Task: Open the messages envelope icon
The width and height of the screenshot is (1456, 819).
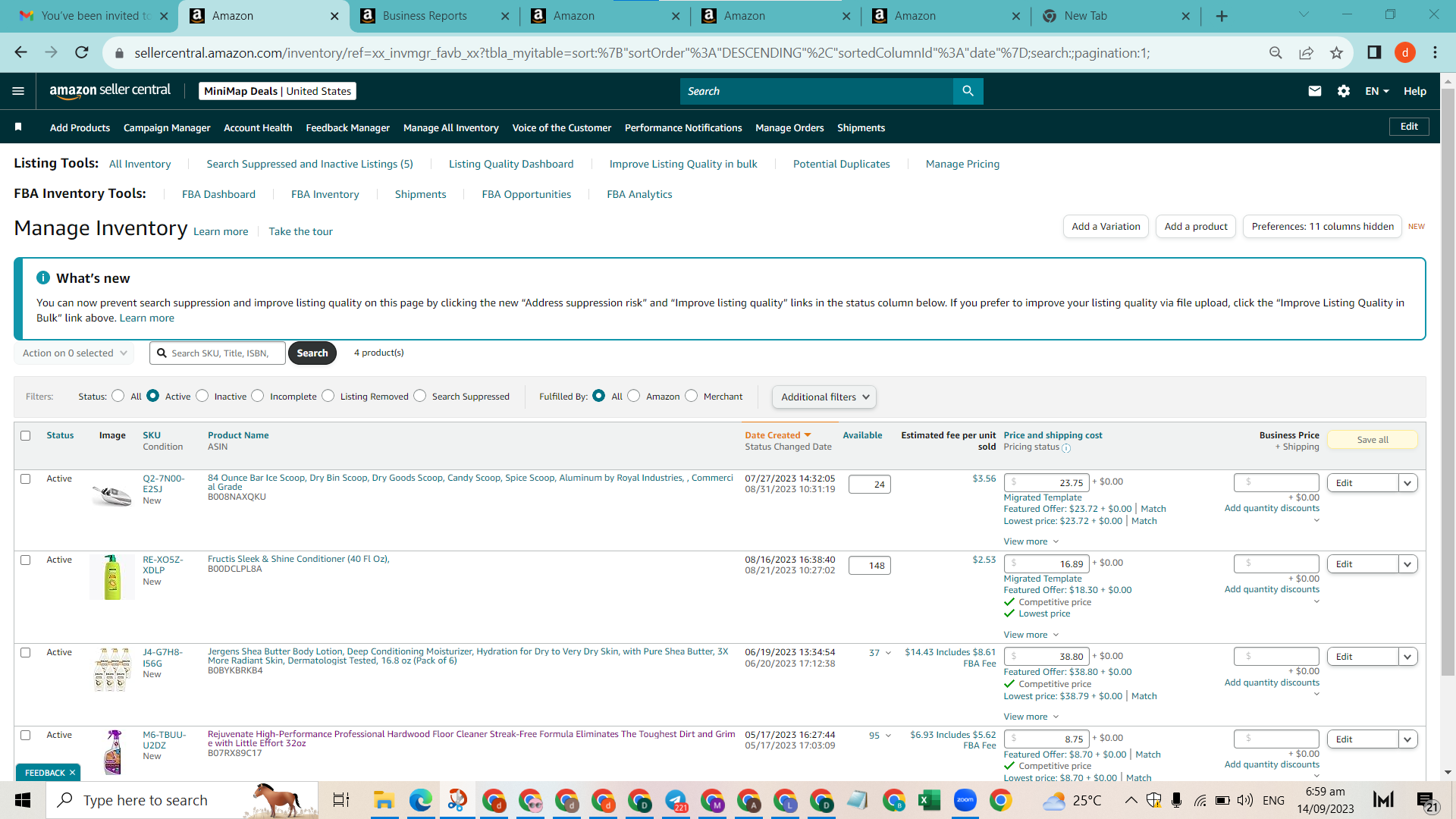Action: point(1315,91)
